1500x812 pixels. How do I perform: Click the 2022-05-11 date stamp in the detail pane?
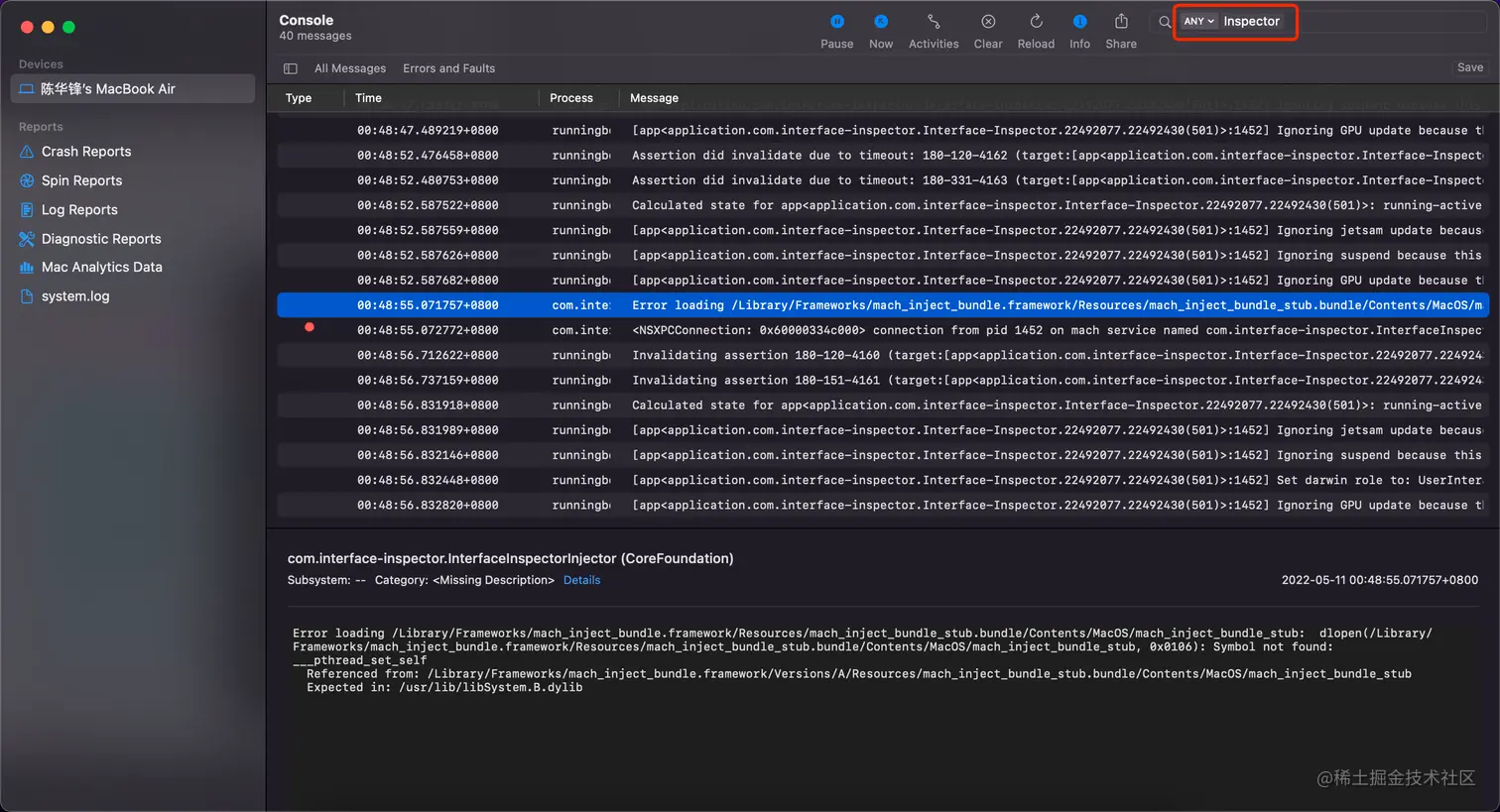click(1380, 581)
